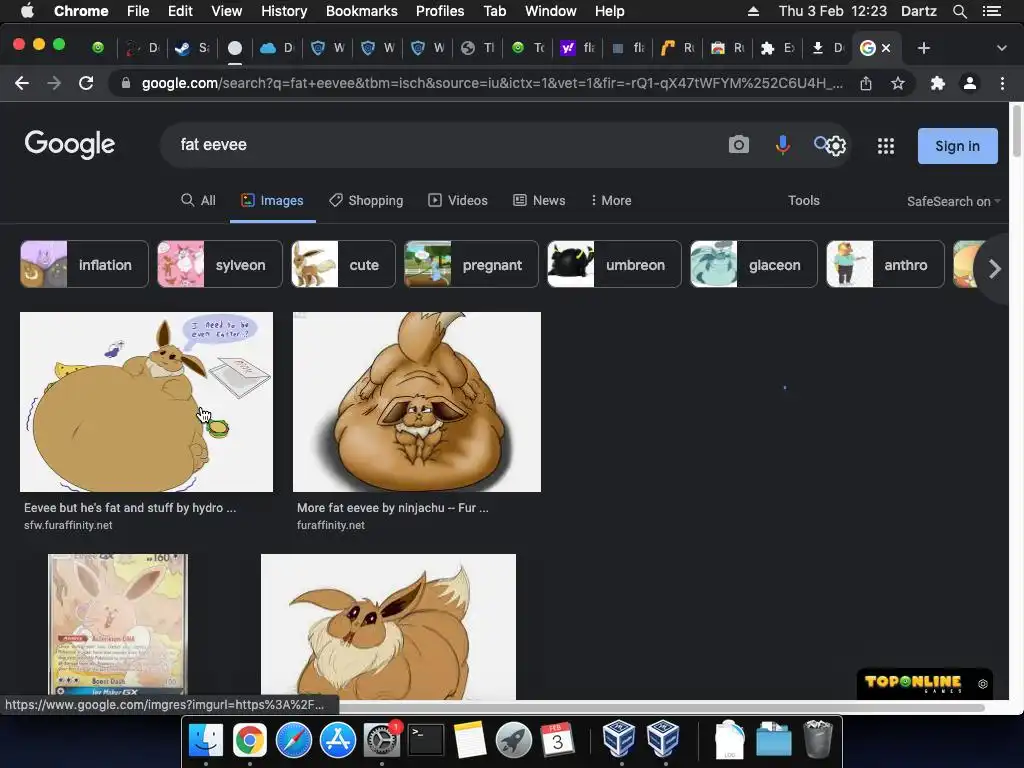Open a new tab with plus button
The width and height of the screenshot is (1024, 768).
click(923, 48)
